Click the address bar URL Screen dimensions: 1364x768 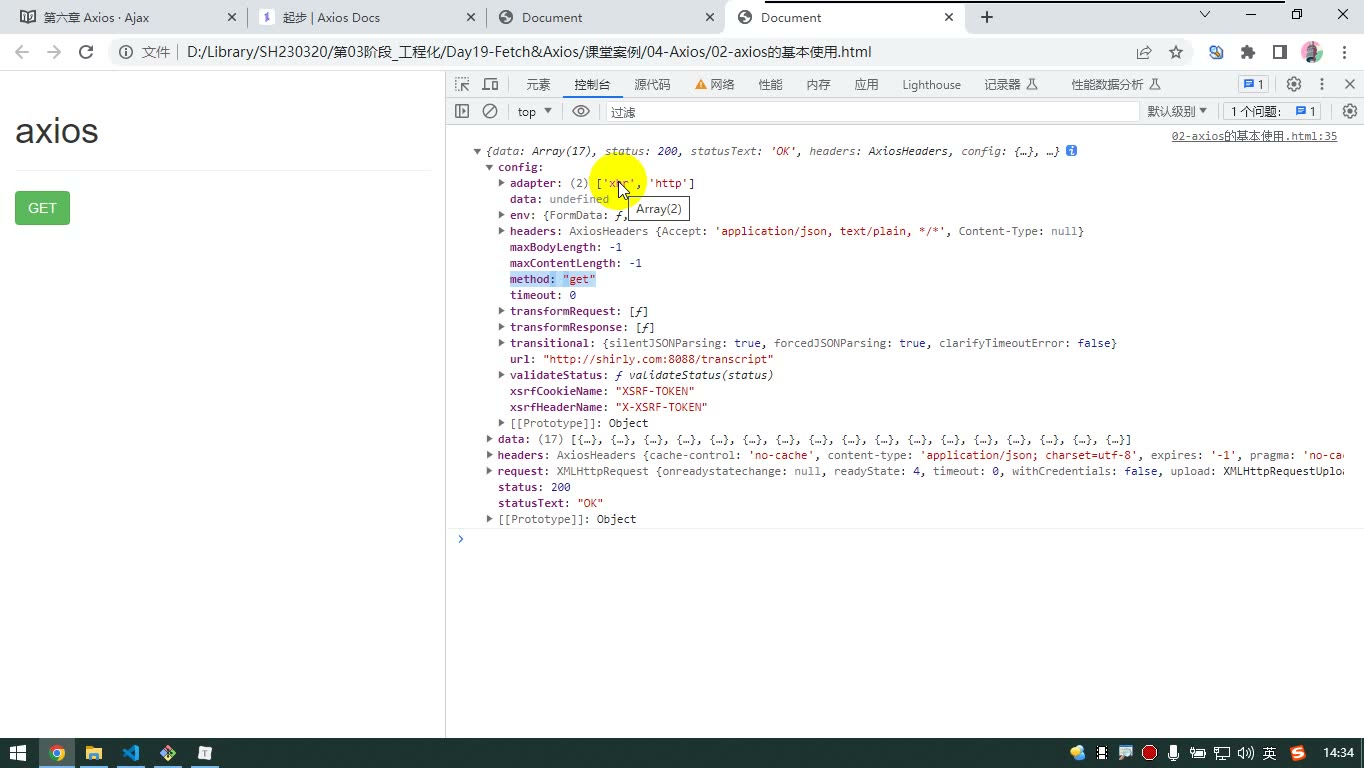[x=529, y=52]
